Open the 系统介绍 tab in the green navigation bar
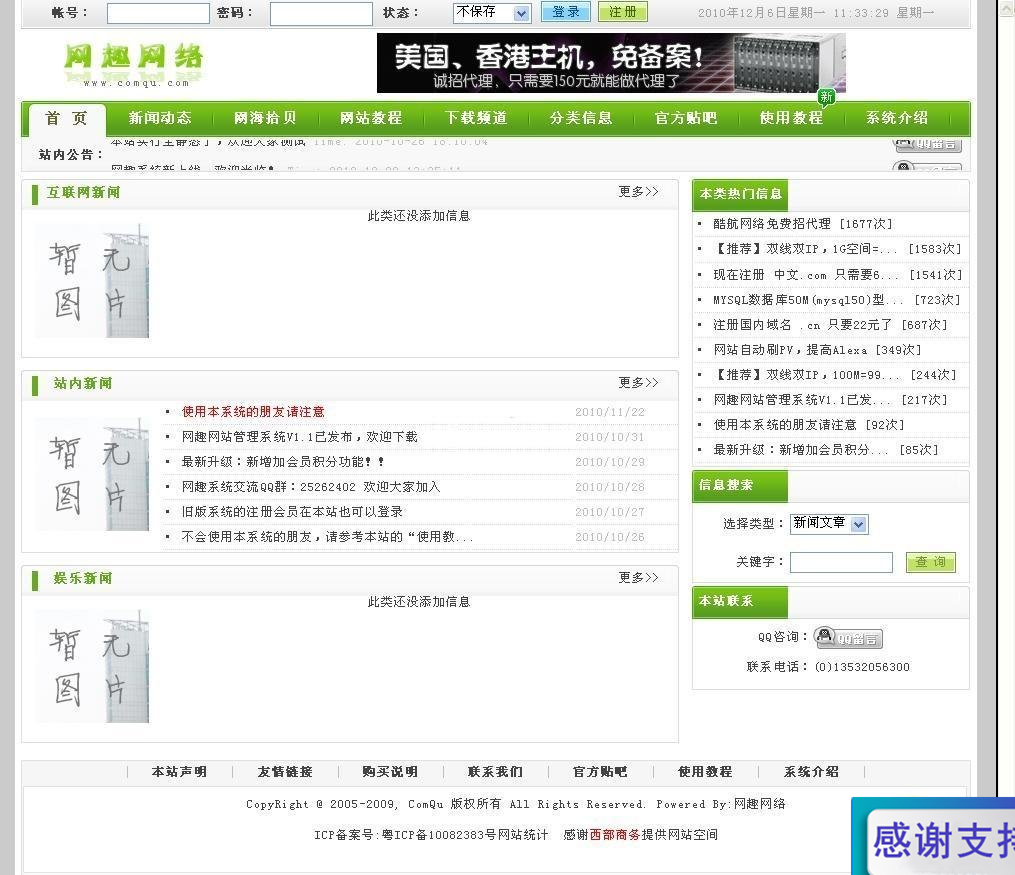Image resolution: width=1015 pixels, height=875 pixels. click(x=897, y=118)
